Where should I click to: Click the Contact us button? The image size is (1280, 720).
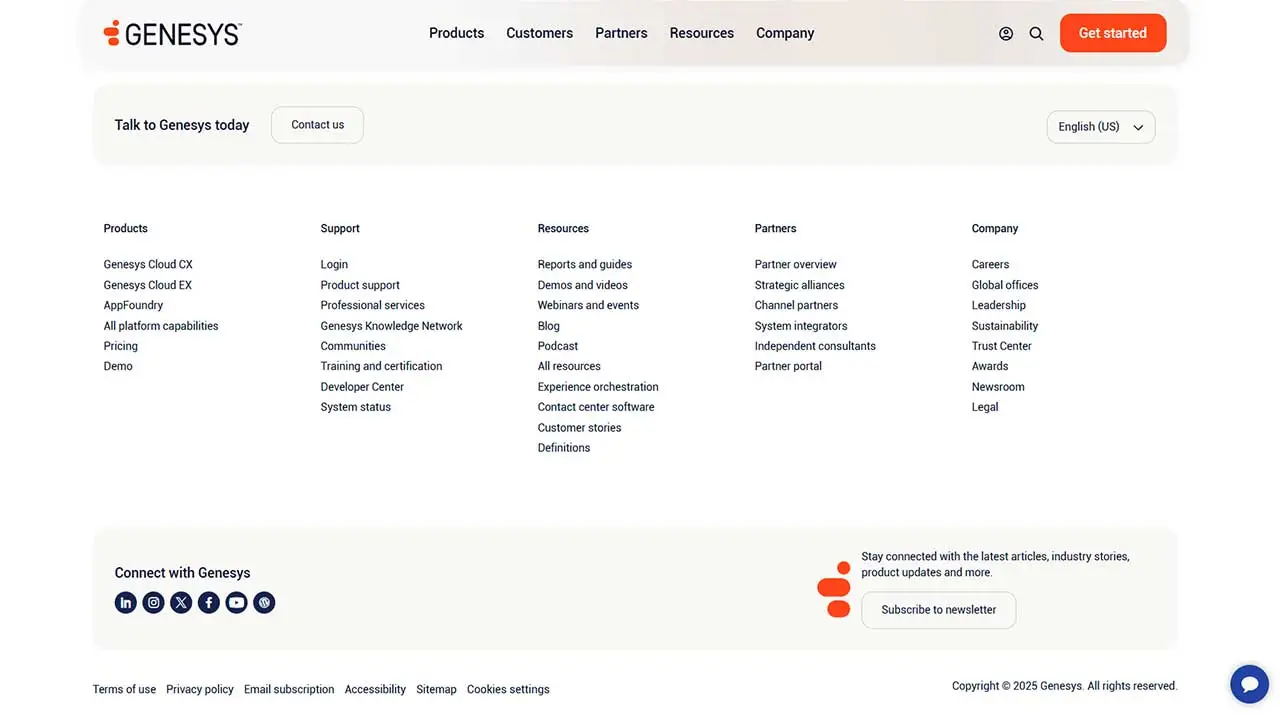coord(317,125)
